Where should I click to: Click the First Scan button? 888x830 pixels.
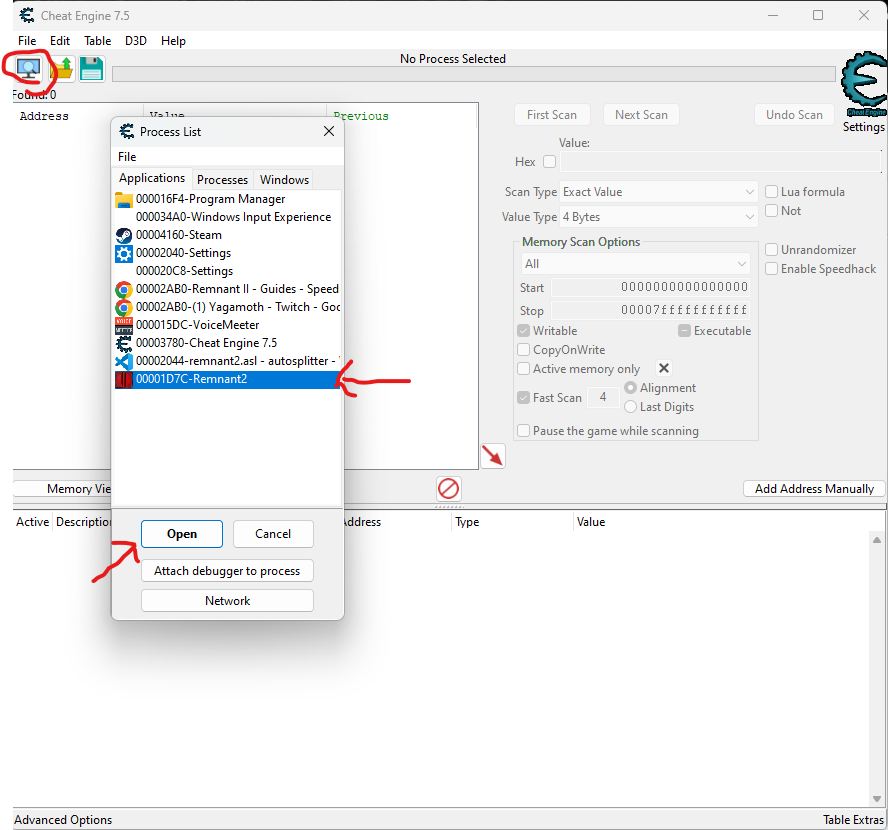552,115
